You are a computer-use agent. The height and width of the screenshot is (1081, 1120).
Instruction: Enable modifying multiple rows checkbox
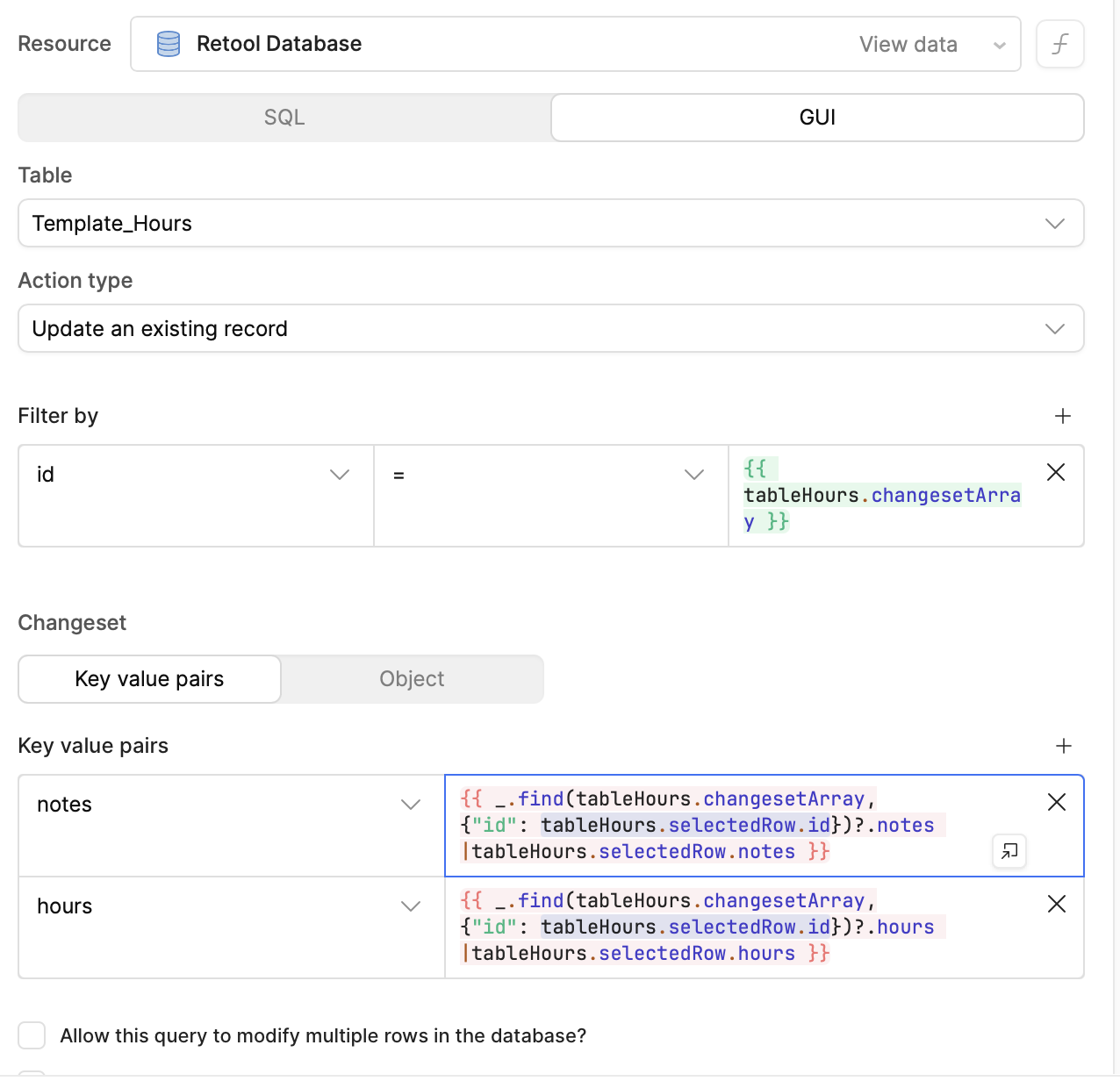(32, 1035)
